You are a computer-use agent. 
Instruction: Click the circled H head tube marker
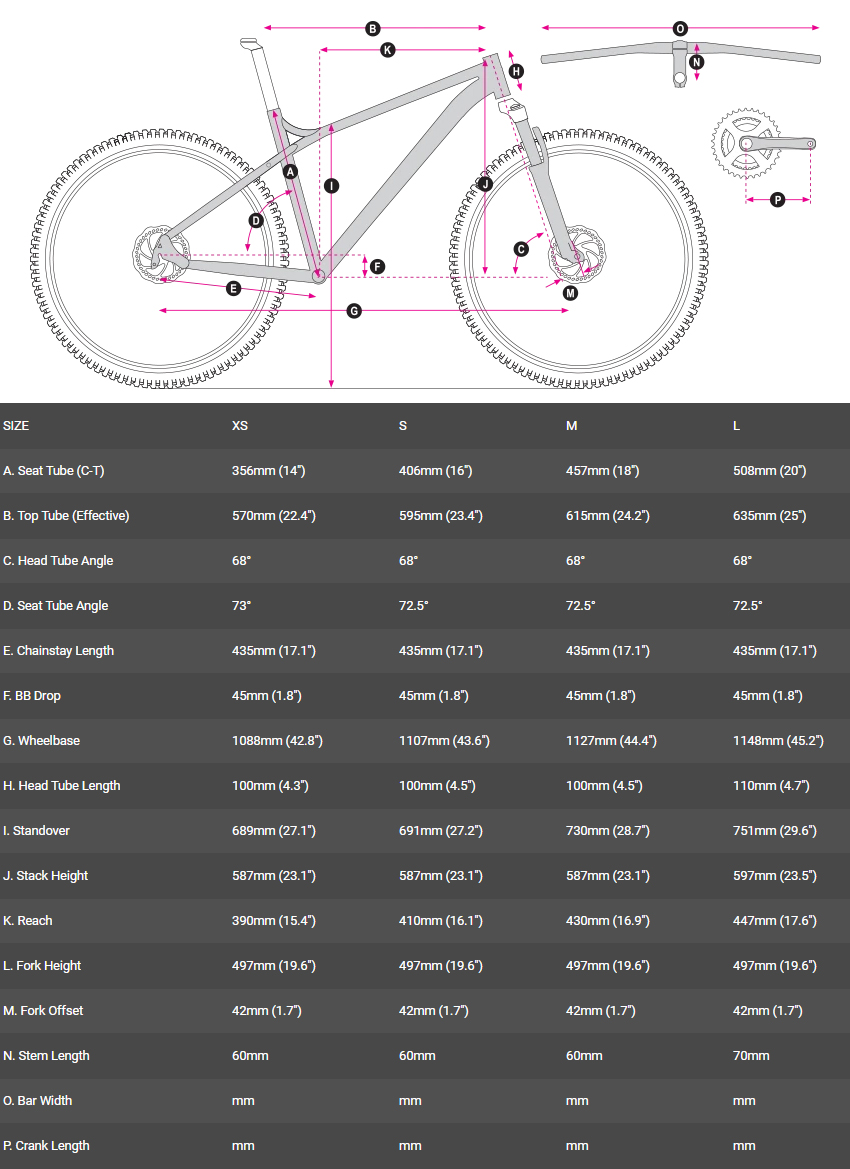coord(516,71)
